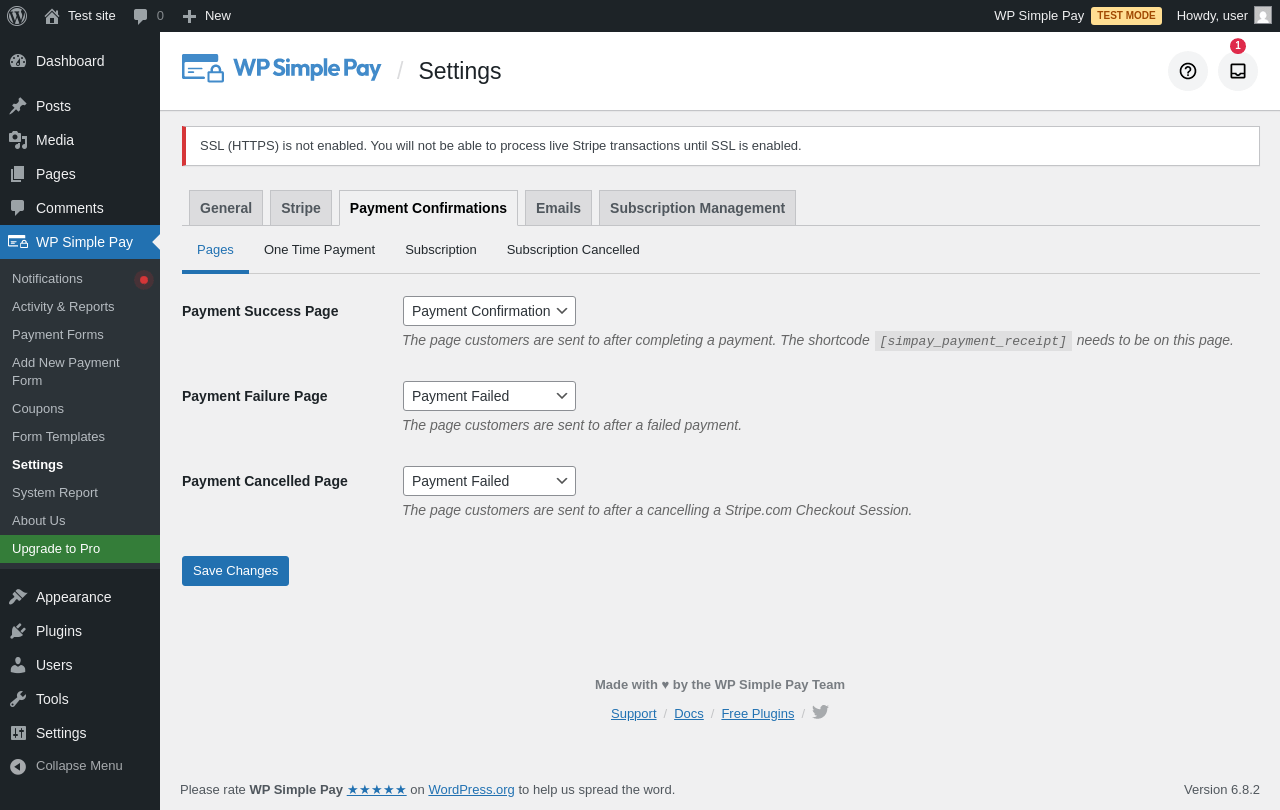Image resolution: width=1280 pixels, height=810 pixels.
Task: Click the SSL not enabled notice text
Action: click(500, 146)
